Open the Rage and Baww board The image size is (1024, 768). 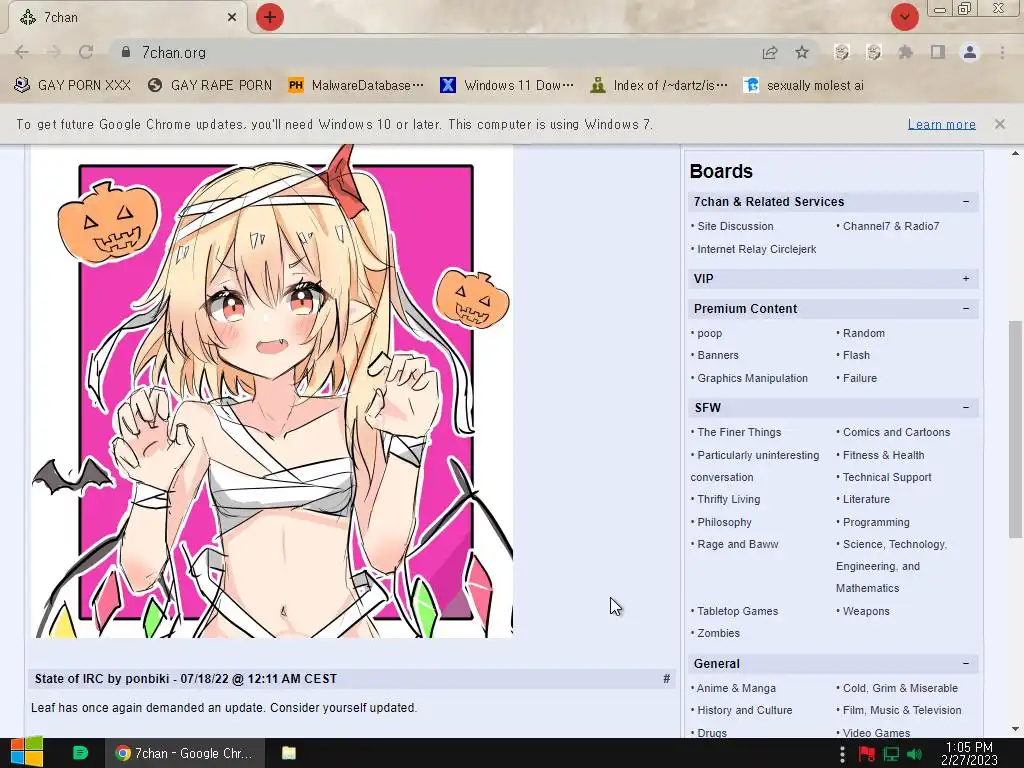pos(738,545)
